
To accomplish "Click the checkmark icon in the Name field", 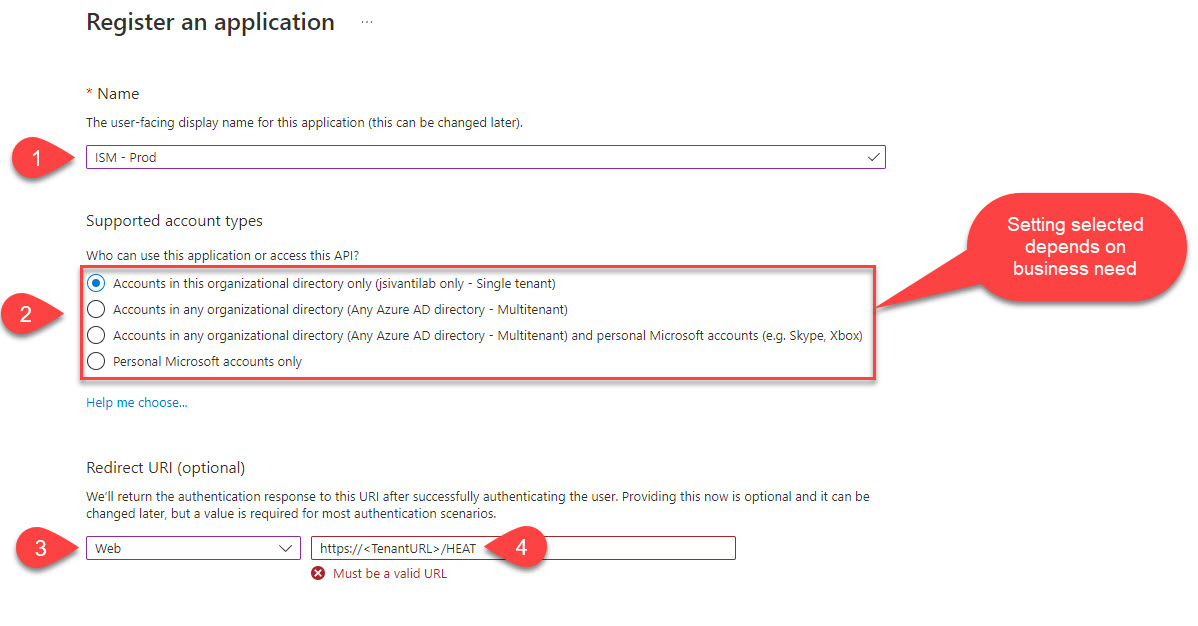I will (x=873, y=157).
